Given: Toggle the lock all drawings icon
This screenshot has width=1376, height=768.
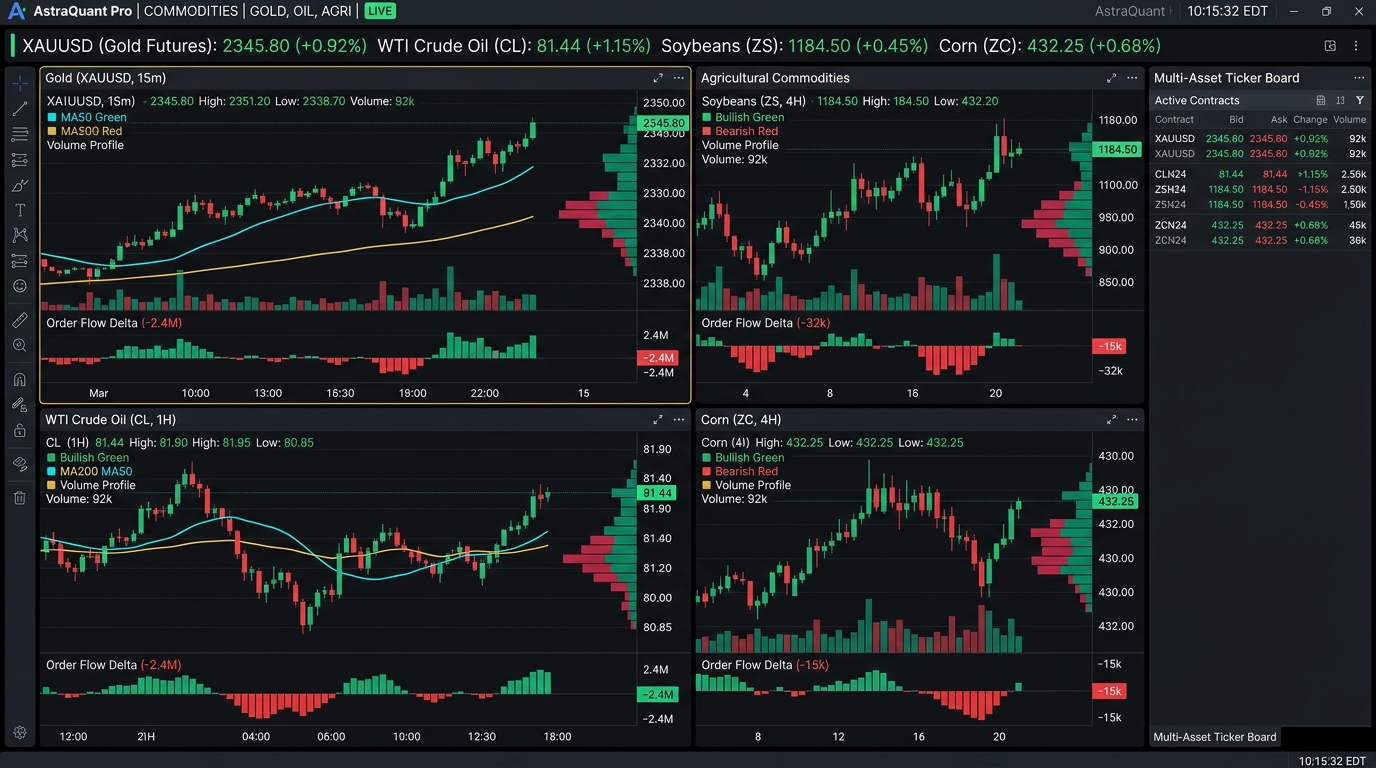Looking at the screenshot, I should 20,430.
